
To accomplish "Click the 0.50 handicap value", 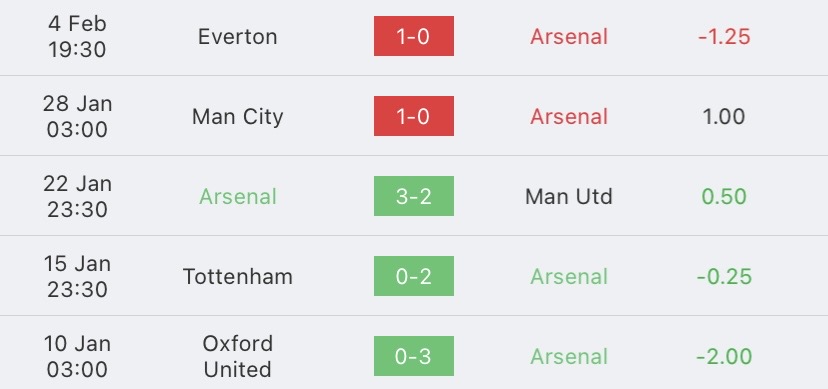I will click(724, 196).
